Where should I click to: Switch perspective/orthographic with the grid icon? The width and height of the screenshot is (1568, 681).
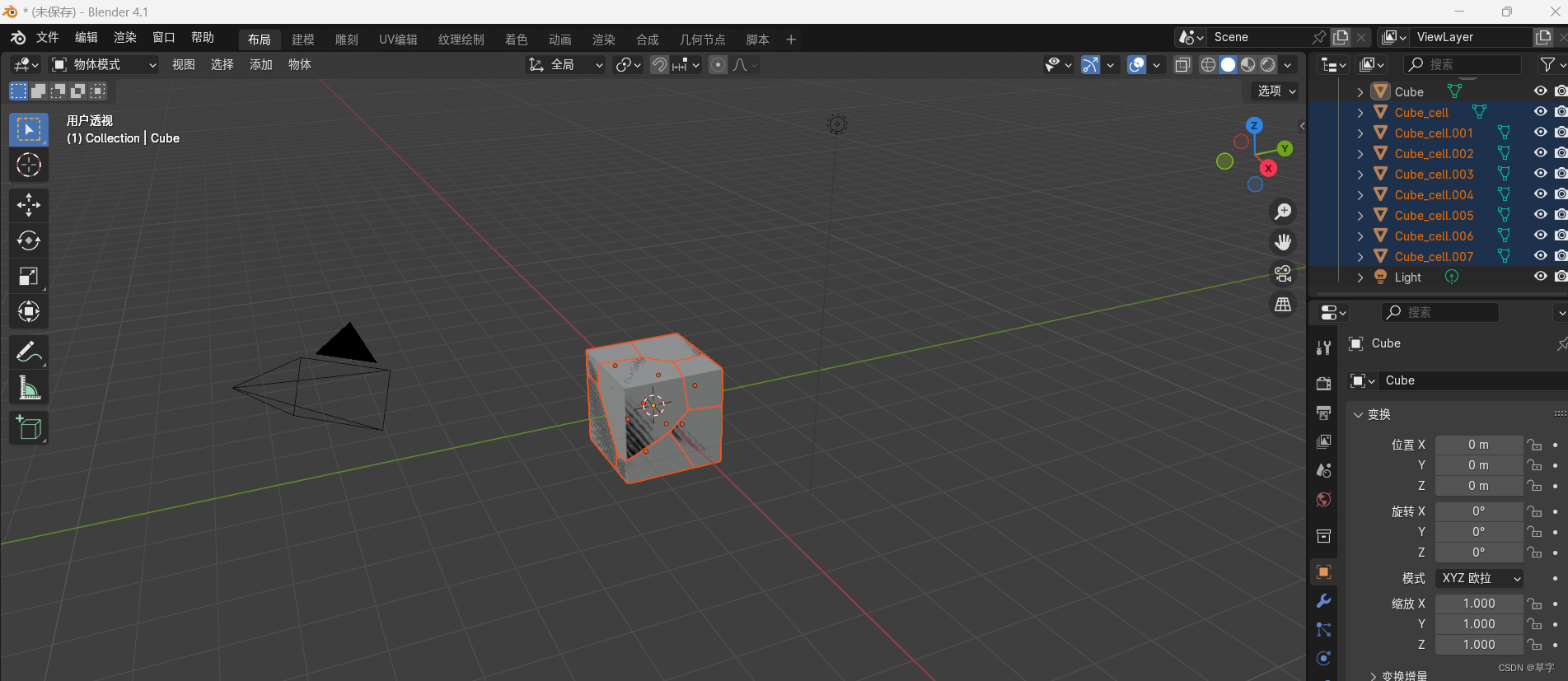coord(1283,305)
